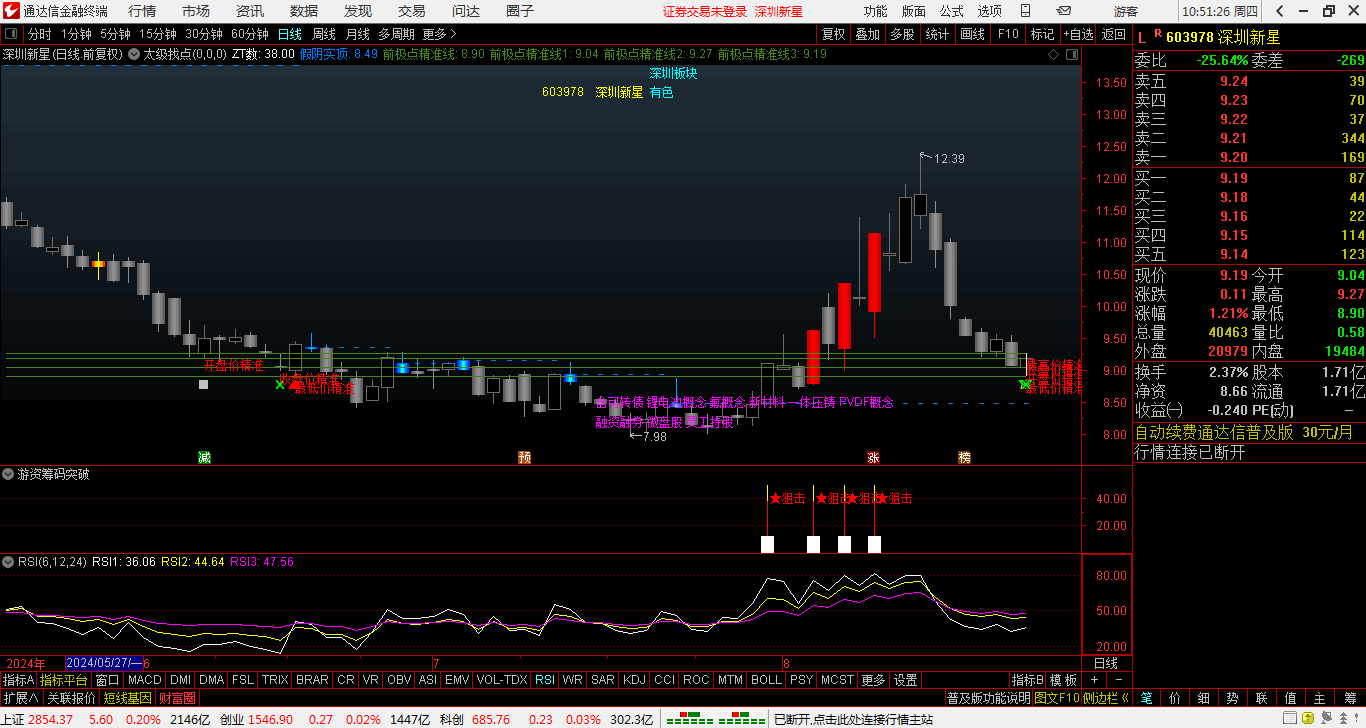
Task: Switch to 15分钟 timeframe
Action: tap(158, 34)
